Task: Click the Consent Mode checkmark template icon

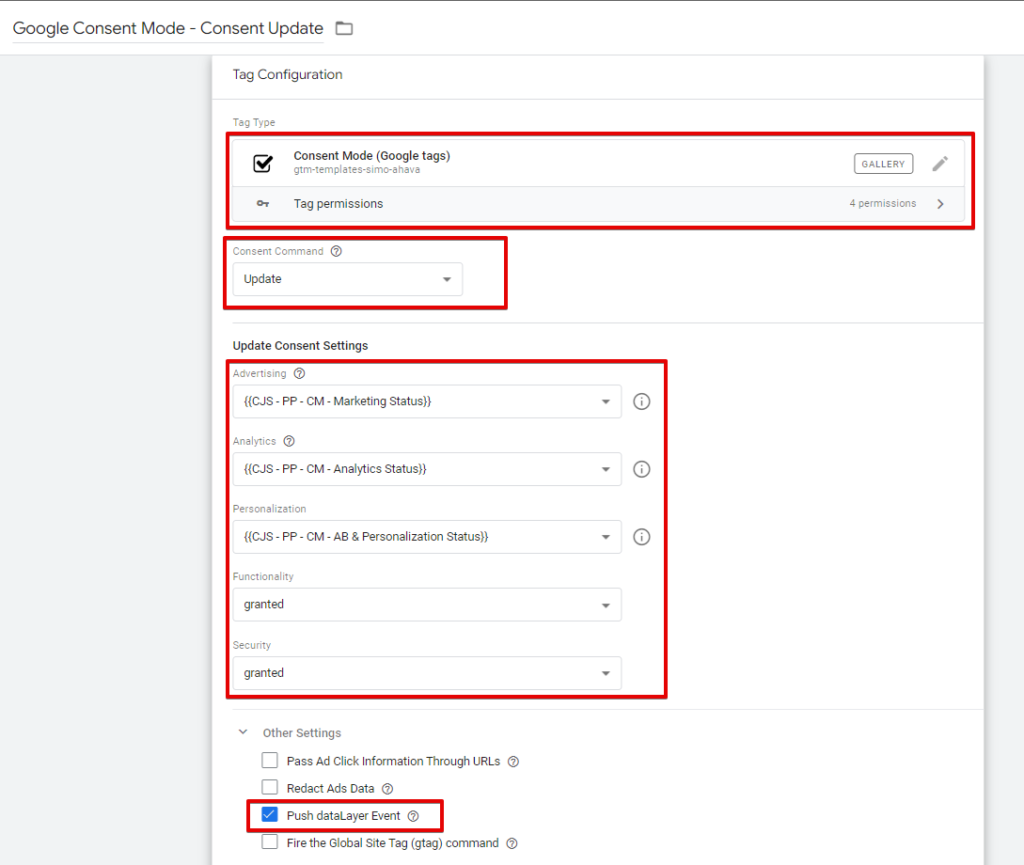Action: pyautogui.click(x=263, y=163)
